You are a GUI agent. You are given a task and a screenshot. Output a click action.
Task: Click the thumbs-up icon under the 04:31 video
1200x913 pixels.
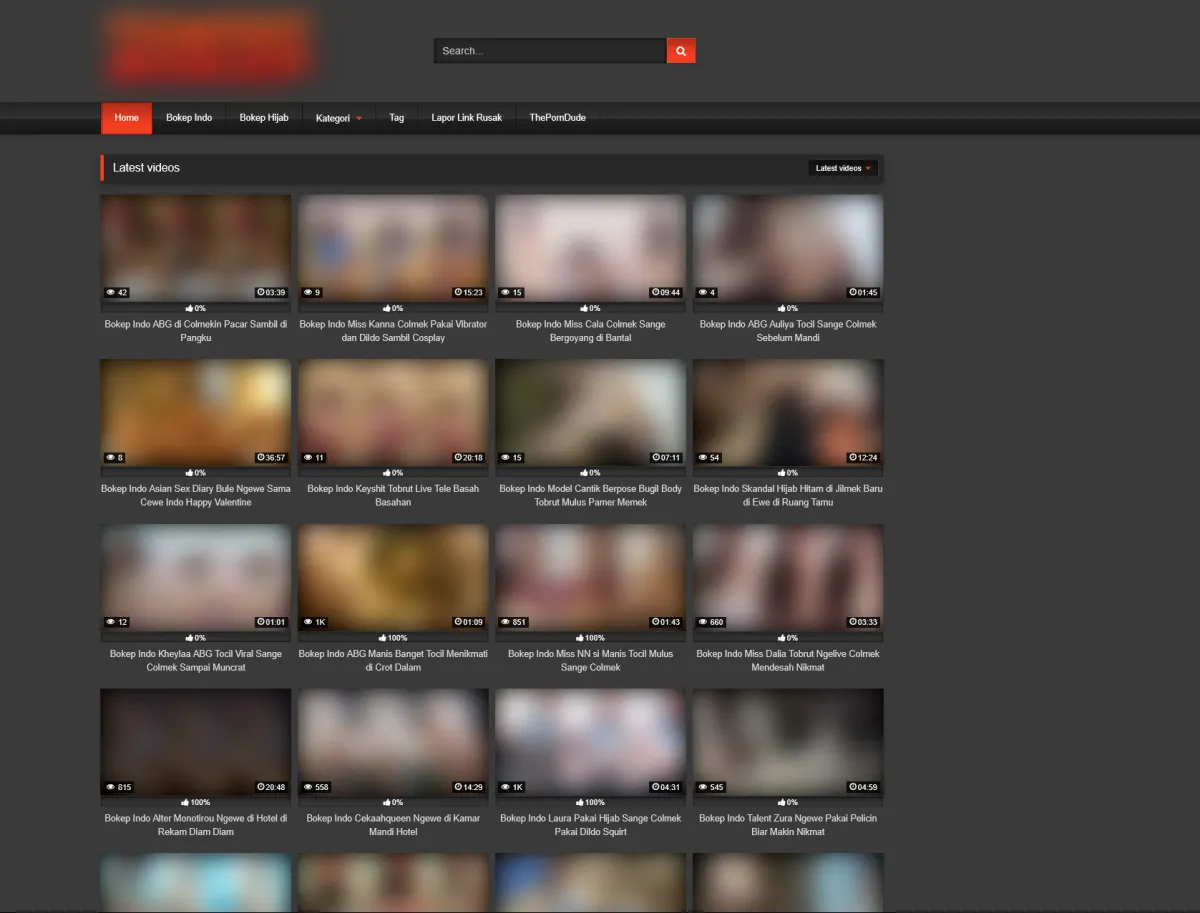click(x=581, y=802)
